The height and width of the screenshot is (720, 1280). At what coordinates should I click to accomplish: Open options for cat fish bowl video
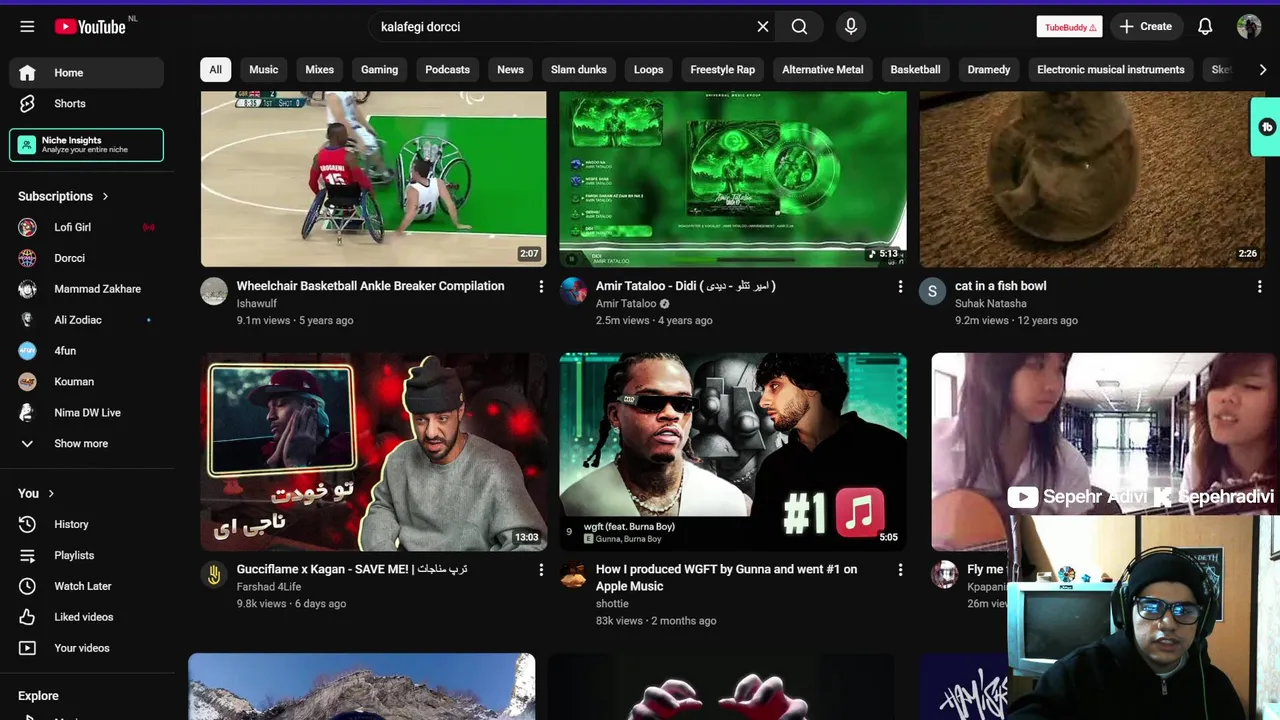tap(1259, 287)
